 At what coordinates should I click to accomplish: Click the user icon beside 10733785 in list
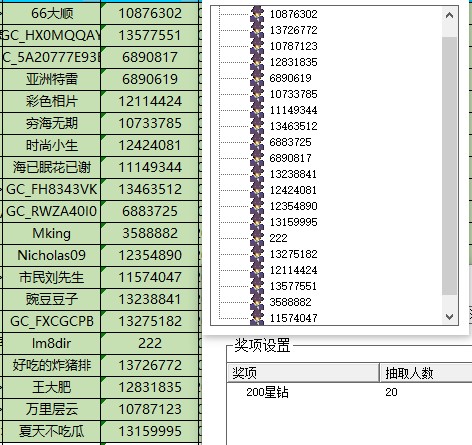(x=257, y=94)
